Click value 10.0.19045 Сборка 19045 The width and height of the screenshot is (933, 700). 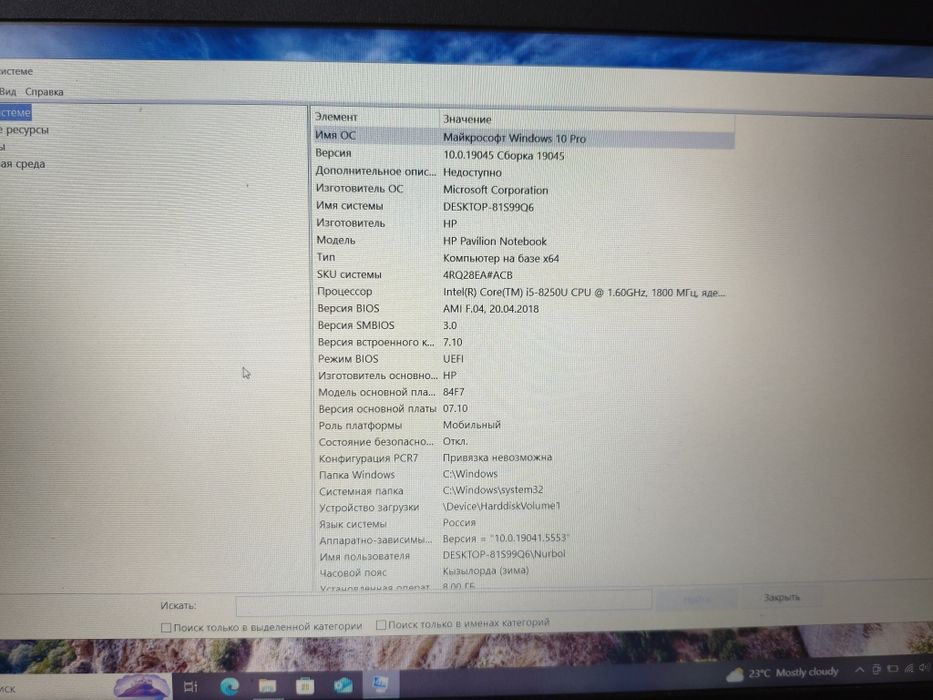[x=503, y=155]
